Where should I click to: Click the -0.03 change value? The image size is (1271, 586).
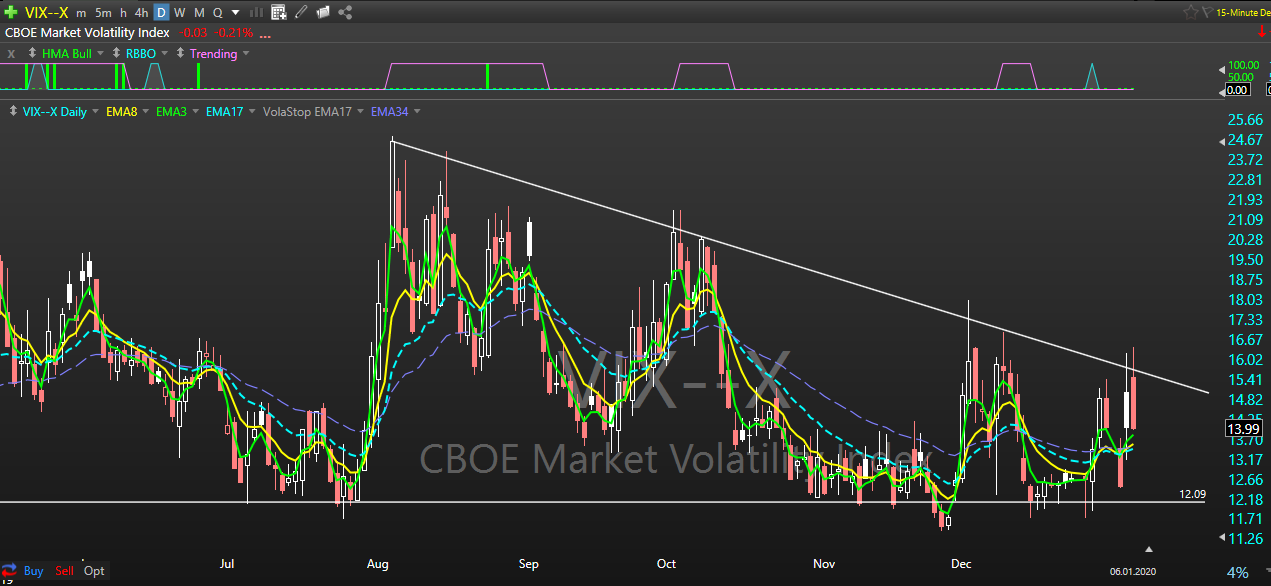coord(194,33)
